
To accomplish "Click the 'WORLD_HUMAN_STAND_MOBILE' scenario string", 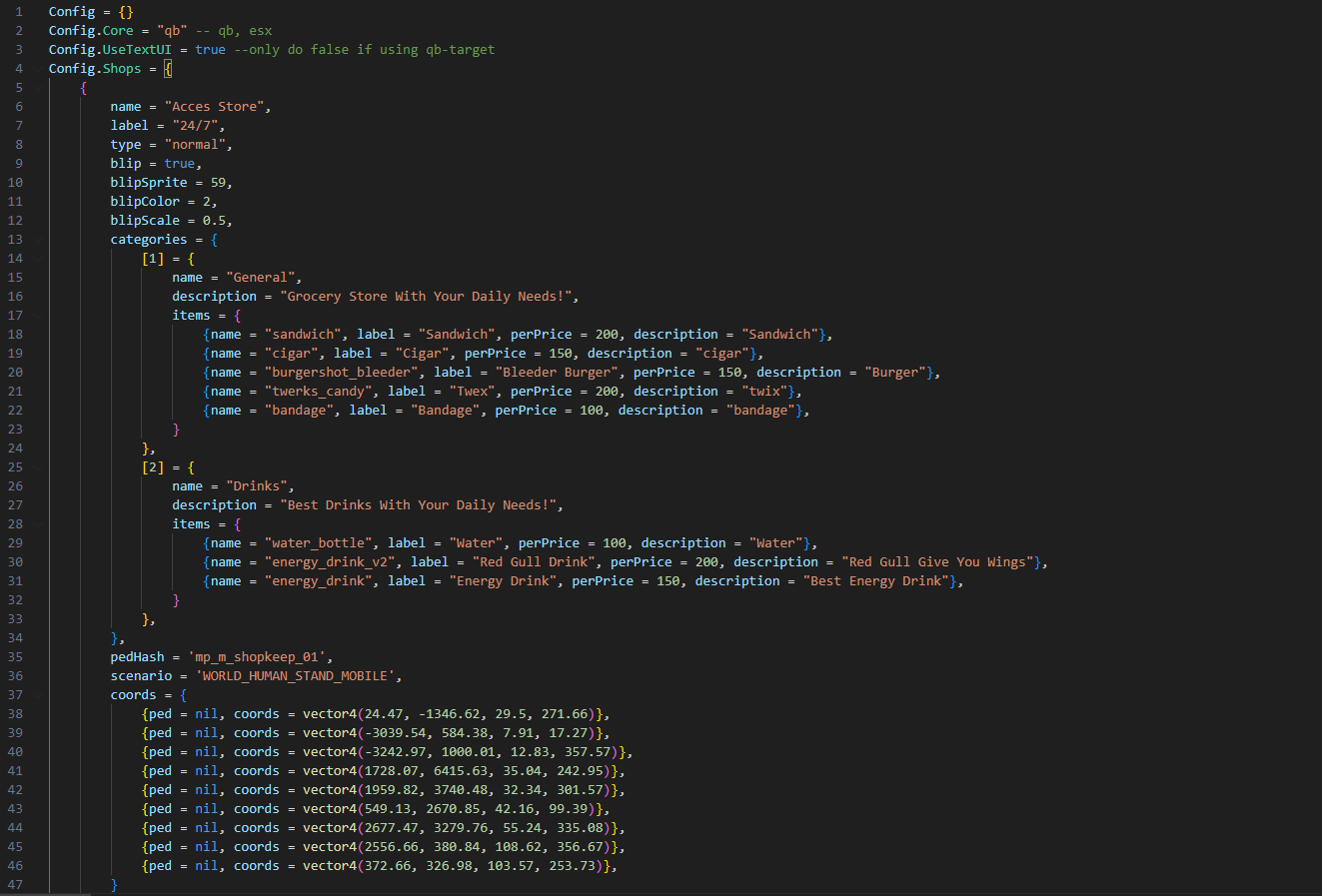I will [x=298, y=676].
